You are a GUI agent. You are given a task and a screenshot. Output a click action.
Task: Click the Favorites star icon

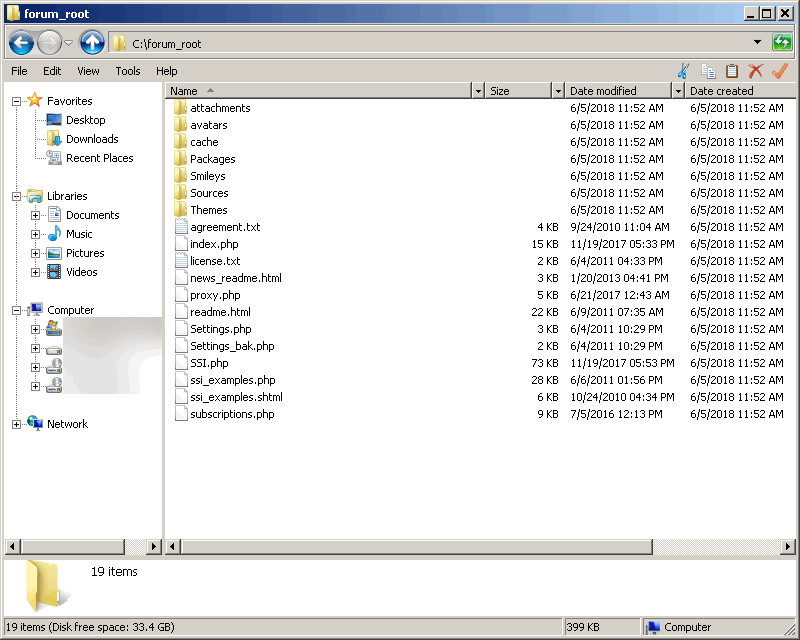pos(35,100)
